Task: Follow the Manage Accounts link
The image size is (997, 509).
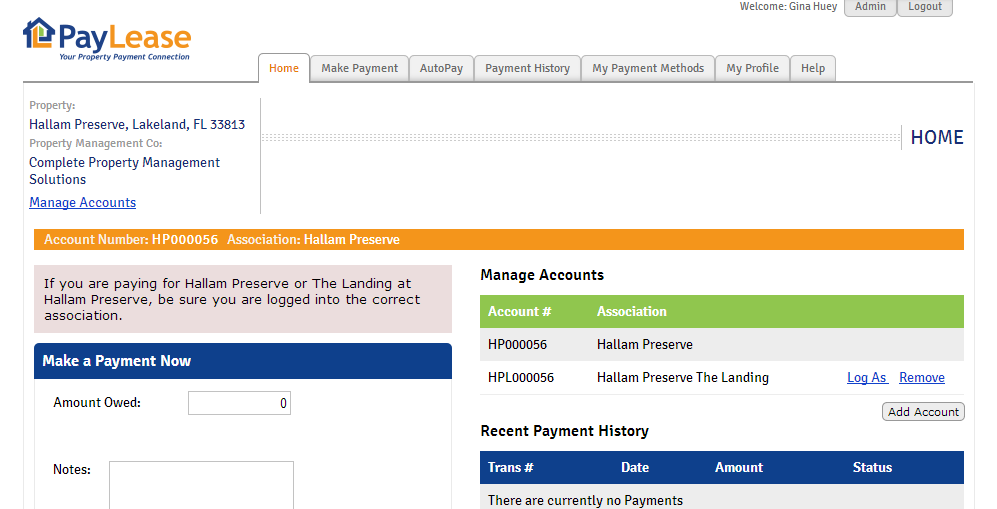Action: coord(82,202)
